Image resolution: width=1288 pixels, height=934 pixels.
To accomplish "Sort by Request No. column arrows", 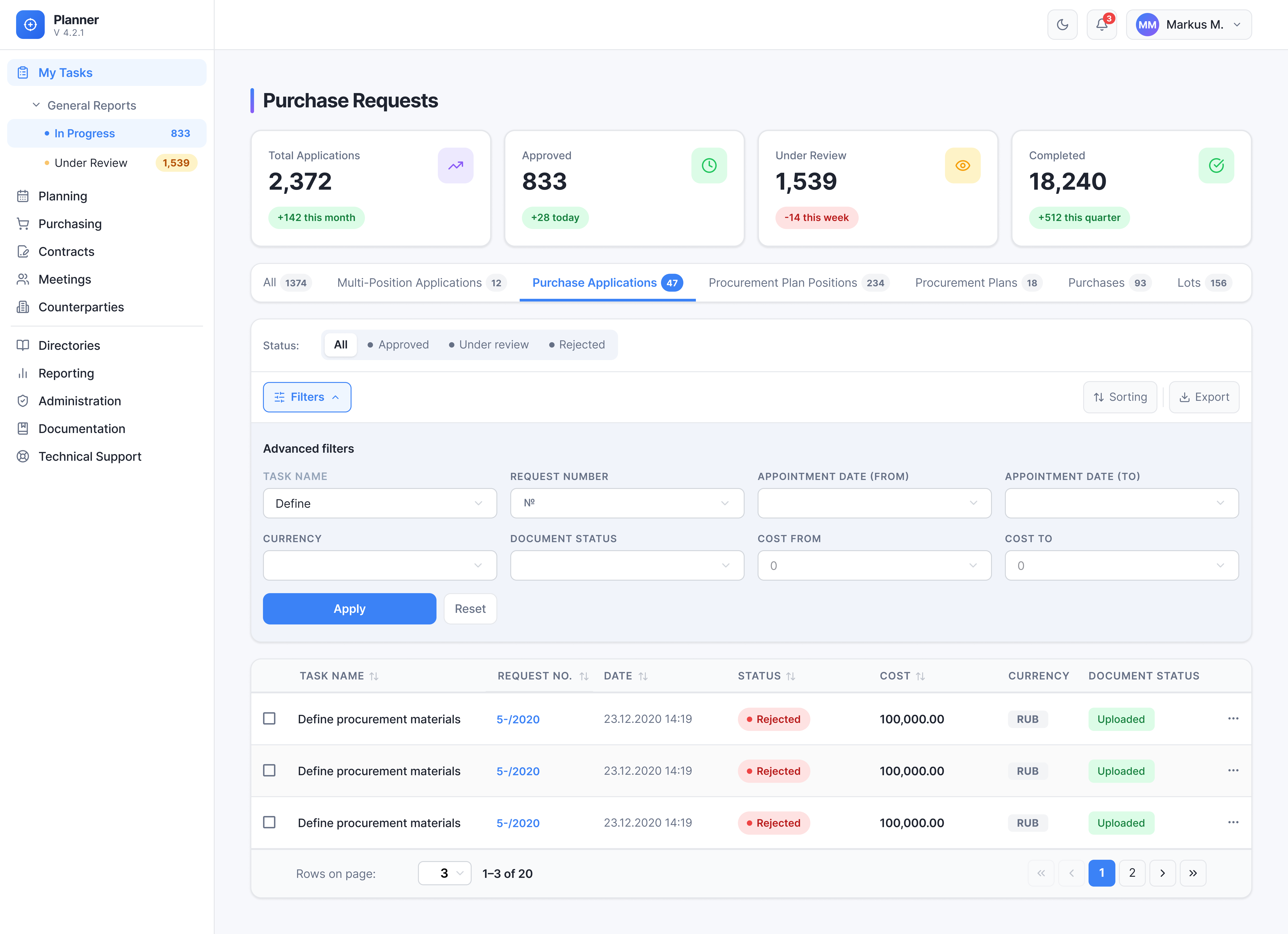I will point(584,676).
